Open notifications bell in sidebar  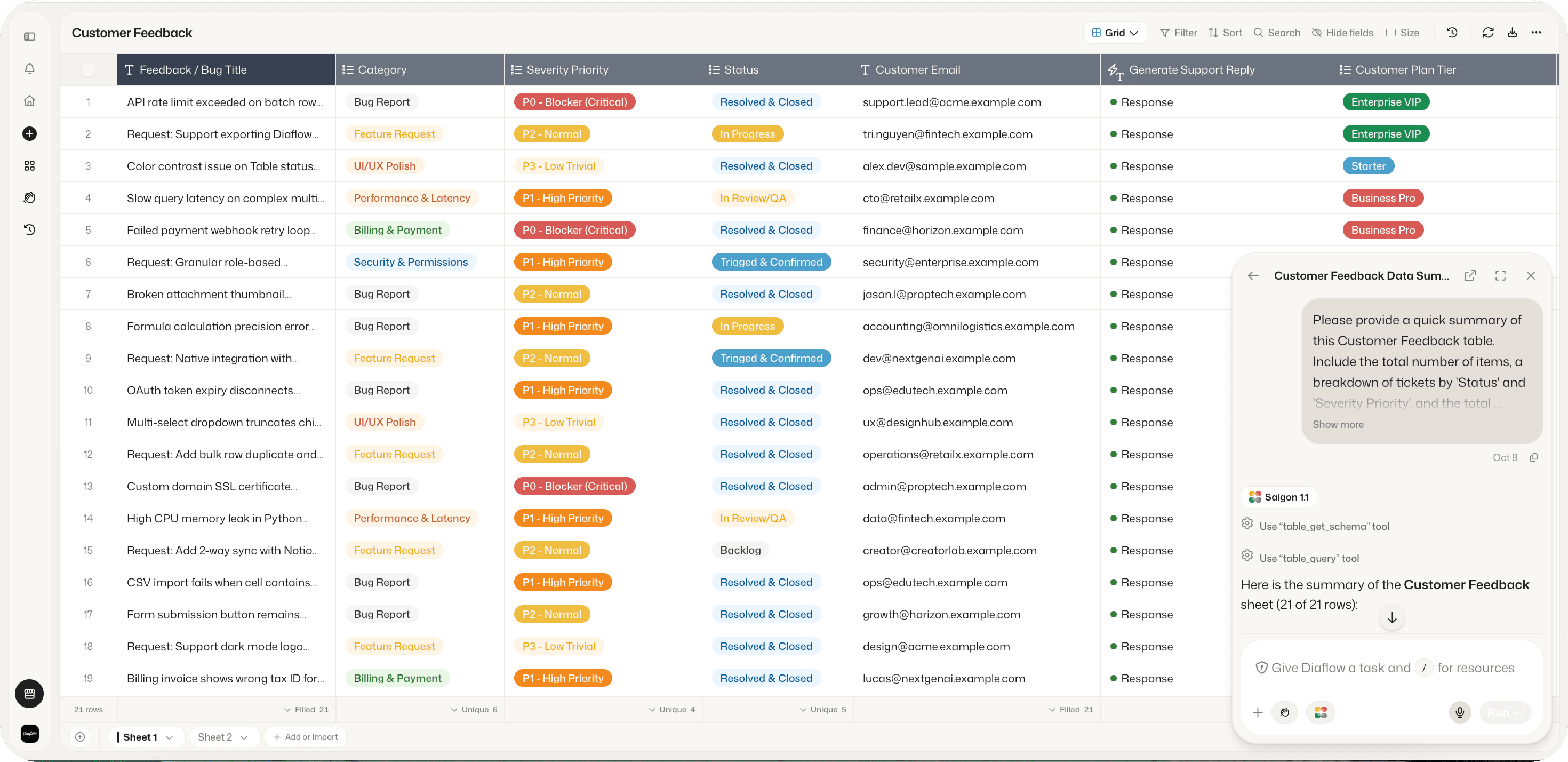point(29,69)
